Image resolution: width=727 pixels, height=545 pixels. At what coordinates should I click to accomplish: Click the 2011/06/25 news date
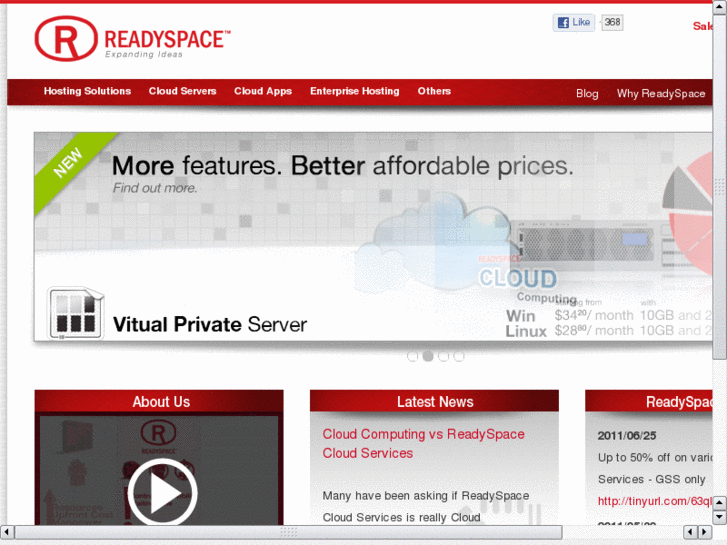point(627,436)
